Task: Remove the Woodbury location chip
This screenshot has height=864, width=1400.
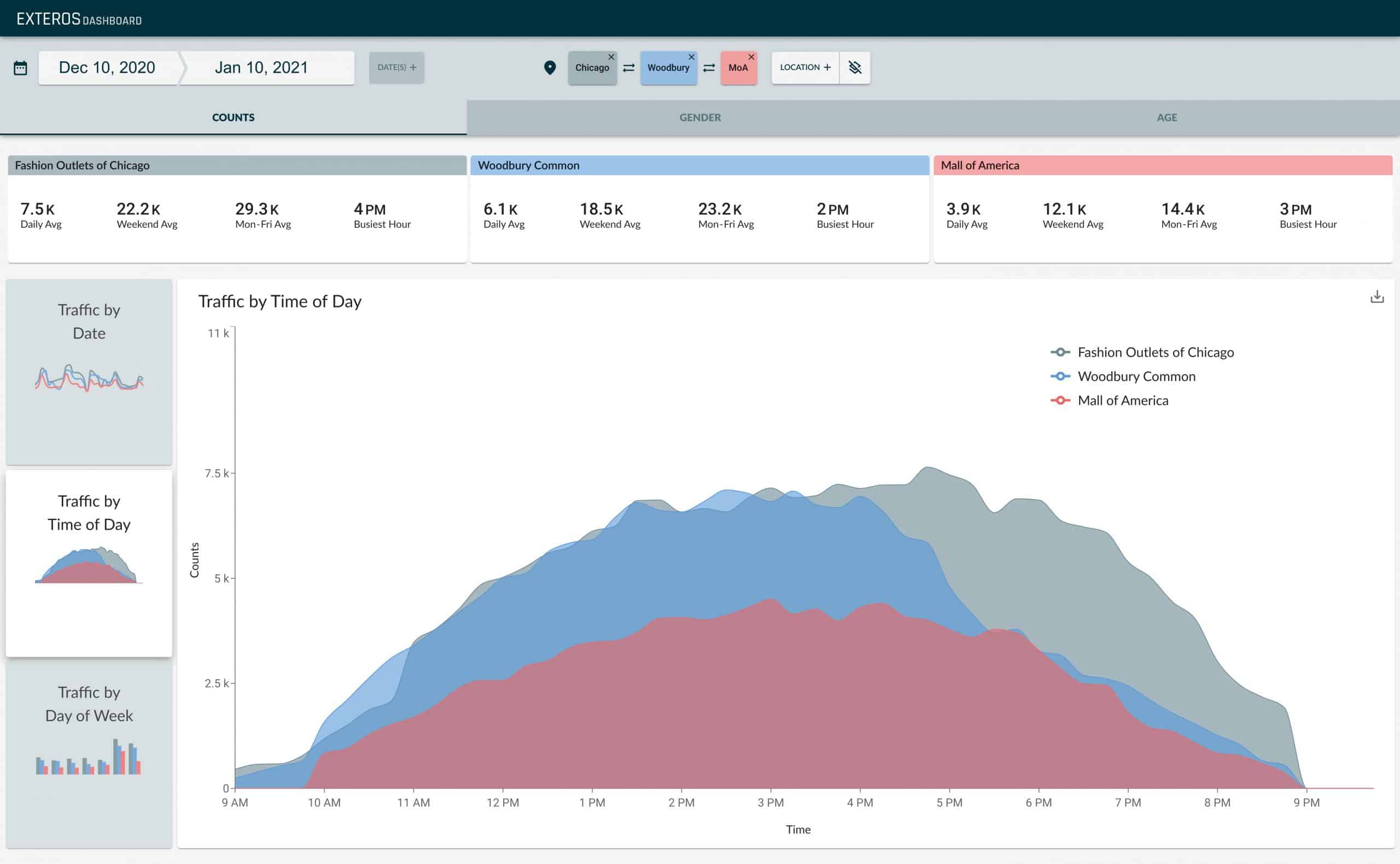Action: pyautogui.click(x=691, y=57)
